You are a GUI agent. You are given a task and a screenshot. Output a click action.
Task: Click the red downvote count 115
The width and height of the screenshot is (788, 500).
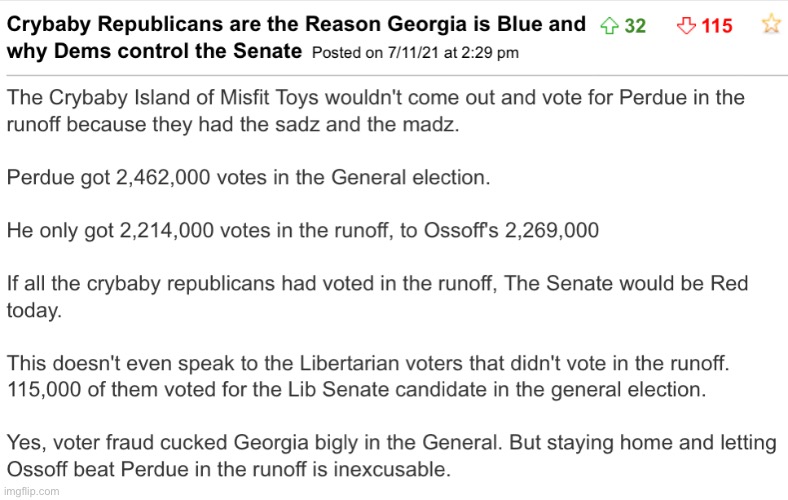point(717,26)
